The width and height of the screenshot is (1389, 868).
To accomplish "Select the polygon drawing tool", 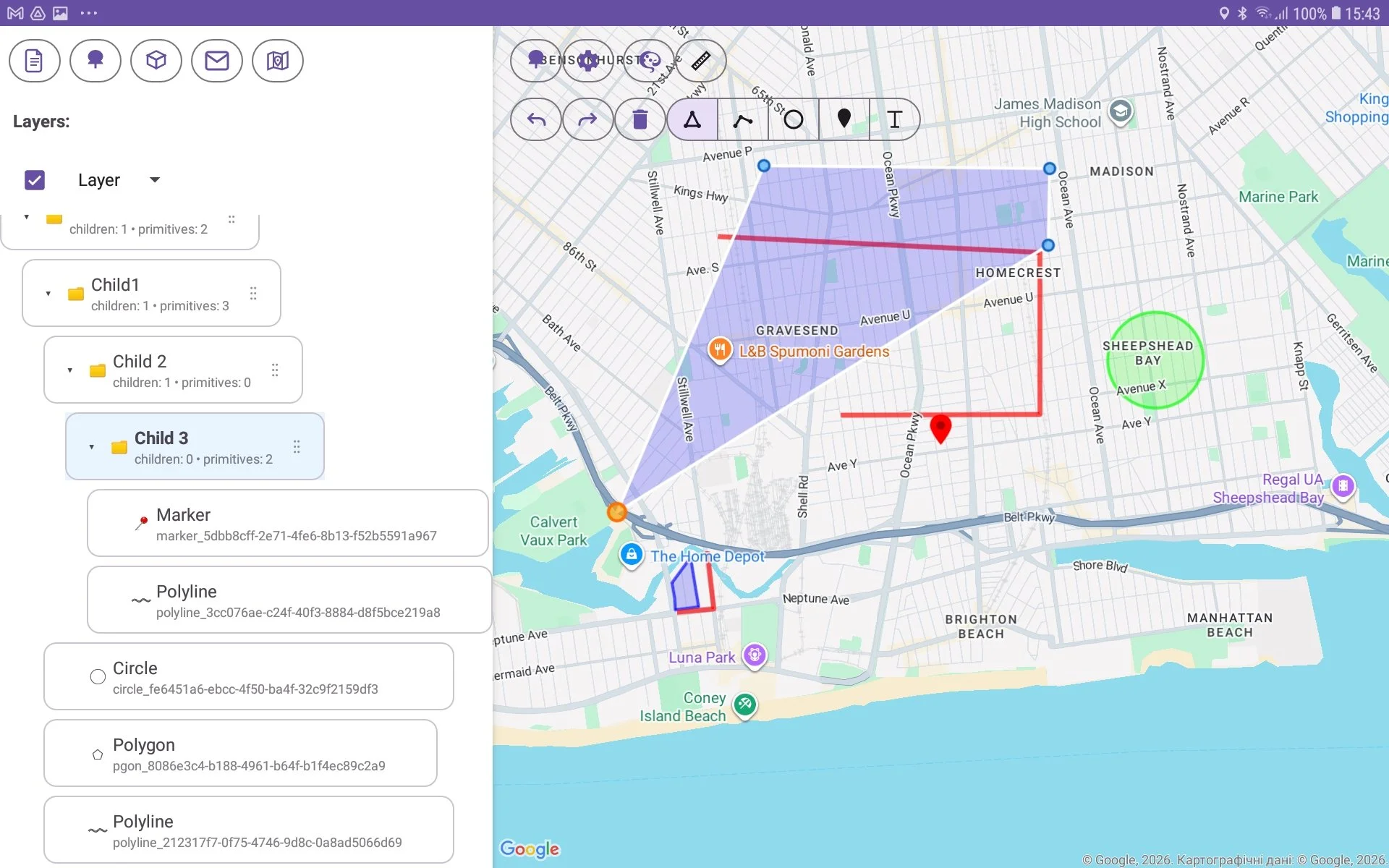I will click(x=692, y=119).
